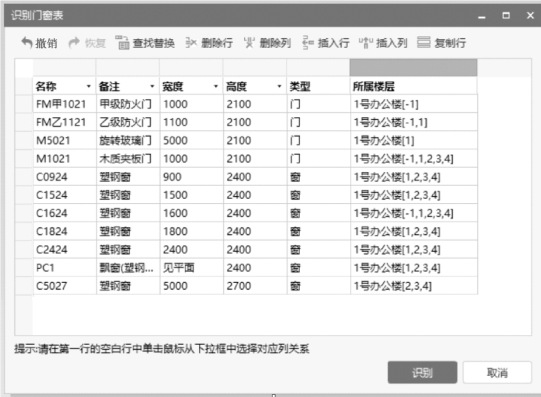Screen dimensions: 541x397
Task: Select the highlighted gray cell above 所属楼层
Action: pyautogui.click(x=414, y=68)
